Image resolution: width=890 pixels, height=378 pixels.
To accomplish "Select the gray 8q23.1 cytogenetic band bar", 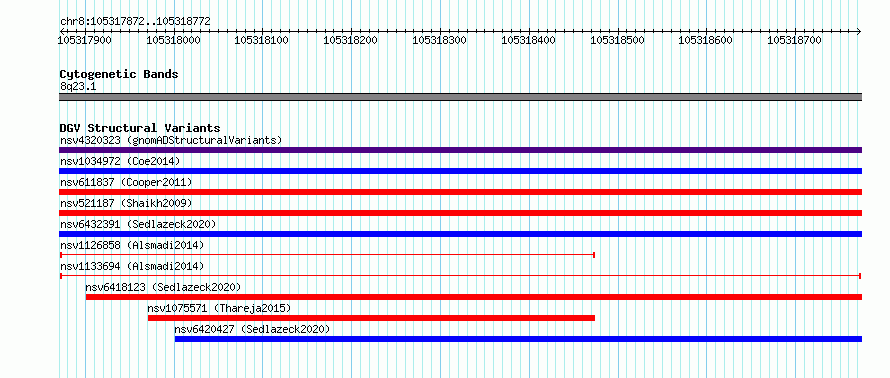I will click(x=460, y=97).
